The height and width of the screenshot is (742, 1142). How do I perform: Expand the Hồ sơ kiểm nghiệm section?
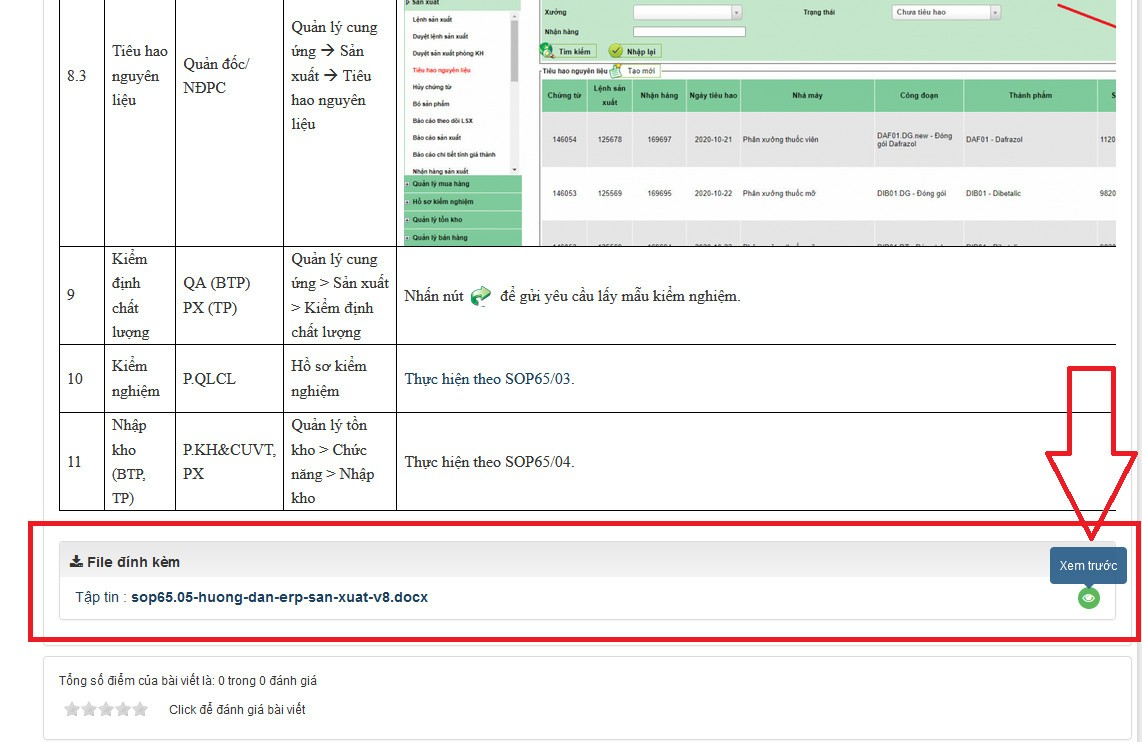(x=443, y=202)
